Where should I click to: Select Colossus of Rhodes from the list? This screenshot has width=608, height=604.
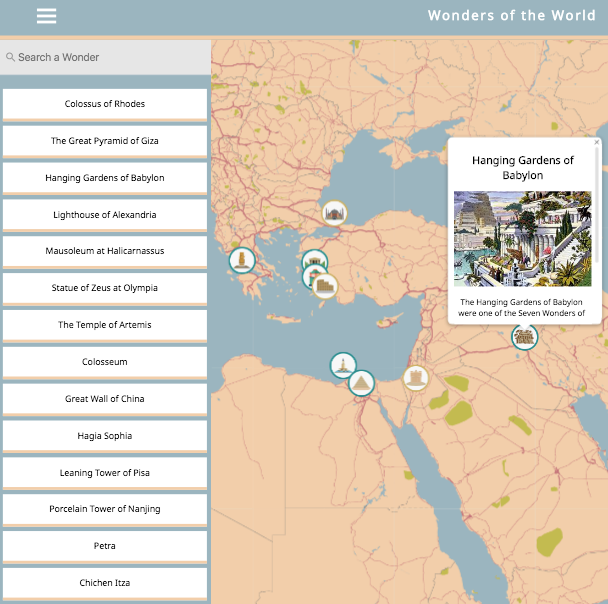[x=105, y=104]
